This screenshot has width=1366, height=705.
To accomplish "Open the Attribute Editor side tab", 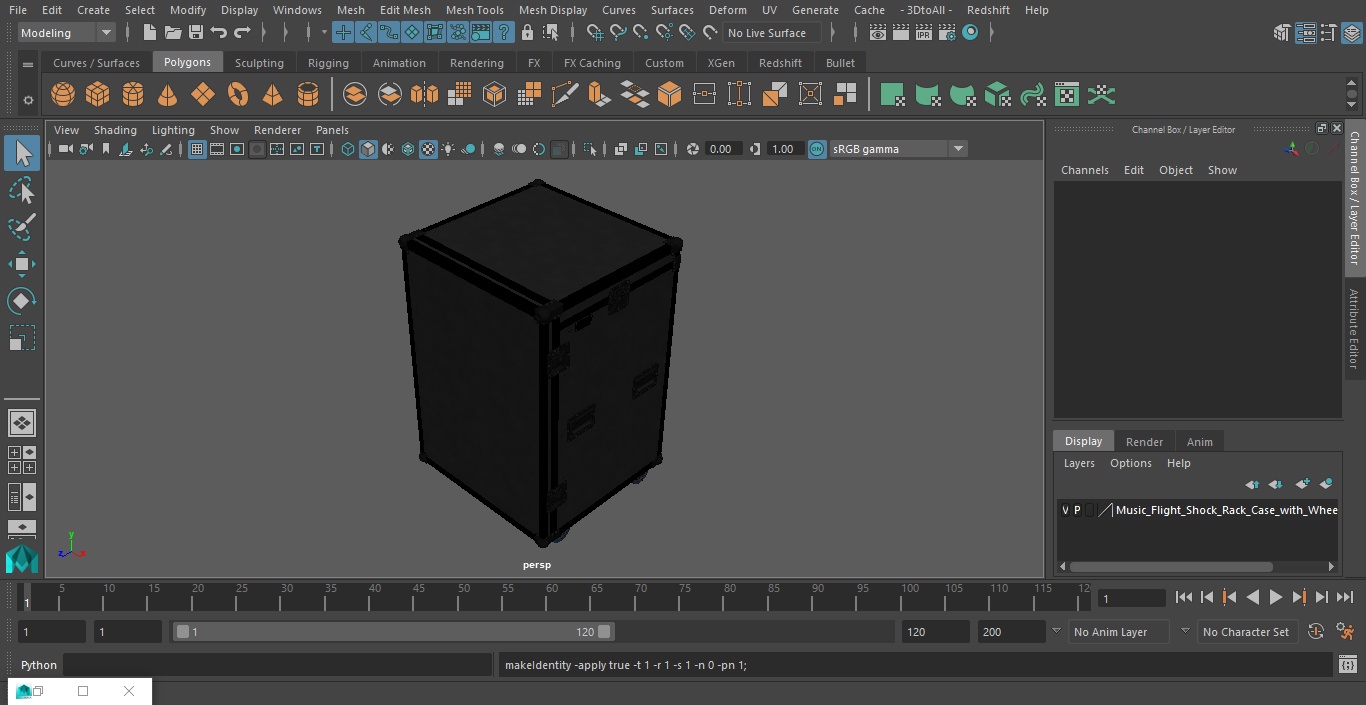I will (x=1354, y=329).
